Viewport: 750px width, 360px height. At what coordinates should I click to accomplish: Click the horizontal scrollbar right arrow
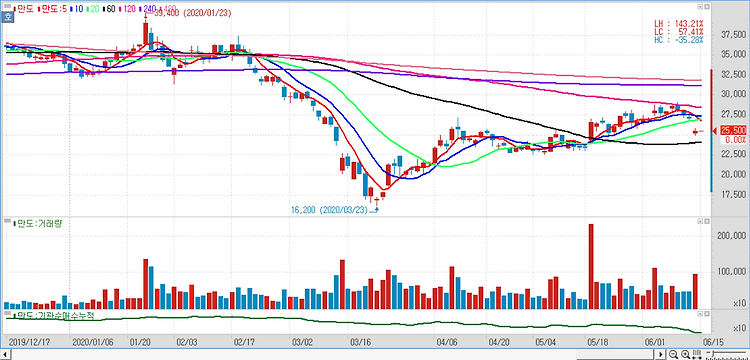point(661,354)
